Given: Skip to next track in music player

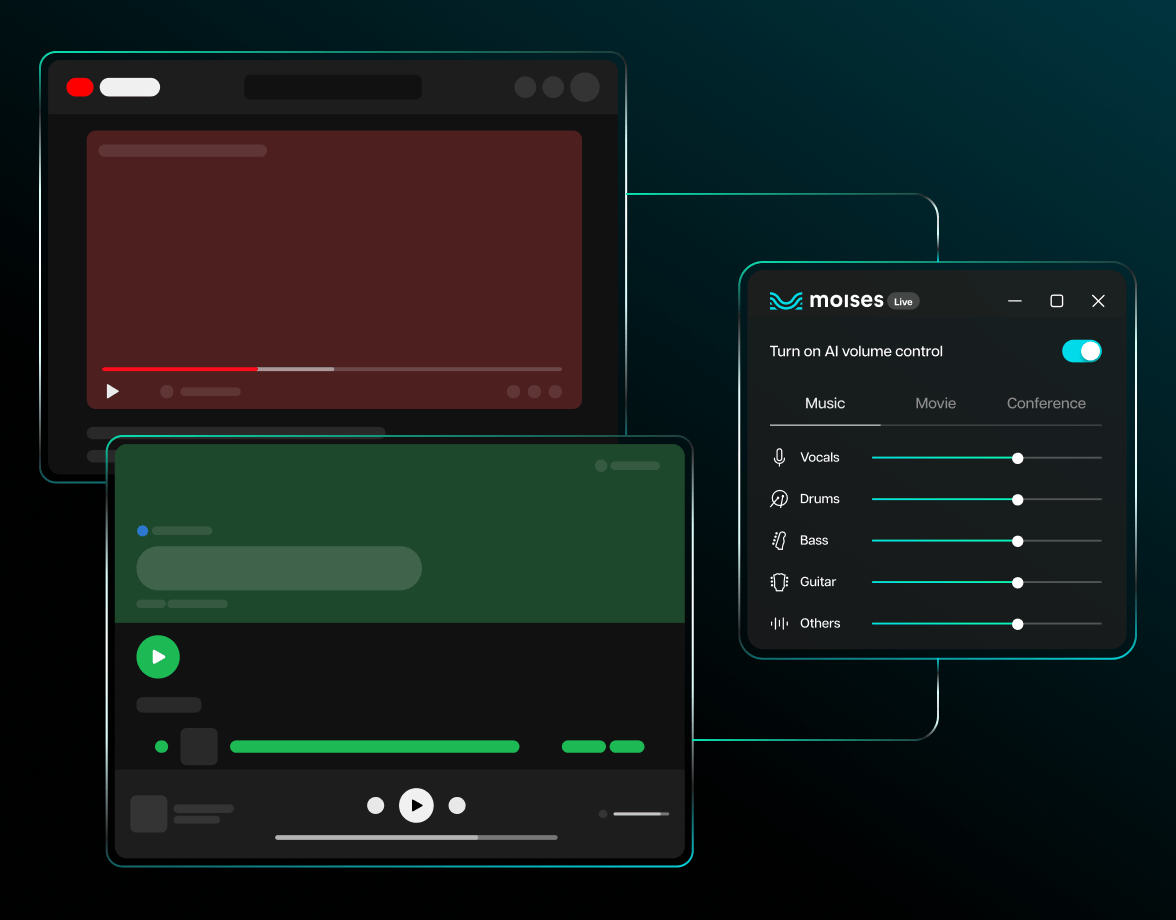Looking at the screenshot, I should pos(457,805).
